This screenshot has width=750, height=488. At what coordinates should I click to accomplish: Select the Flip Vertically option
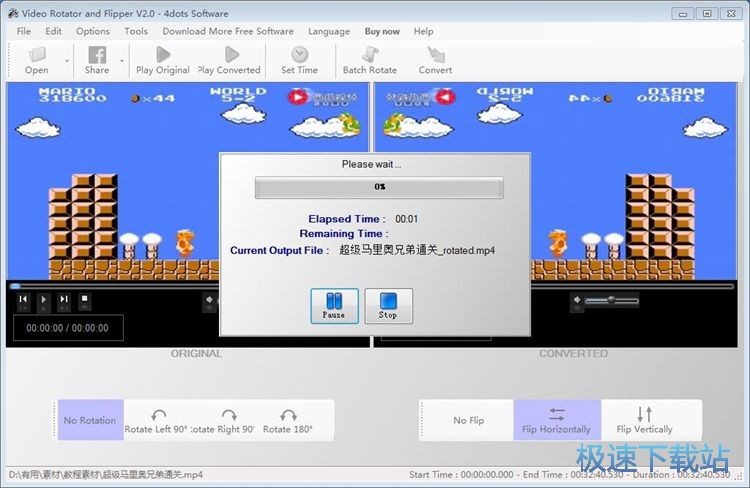click(x=644, y=420)
